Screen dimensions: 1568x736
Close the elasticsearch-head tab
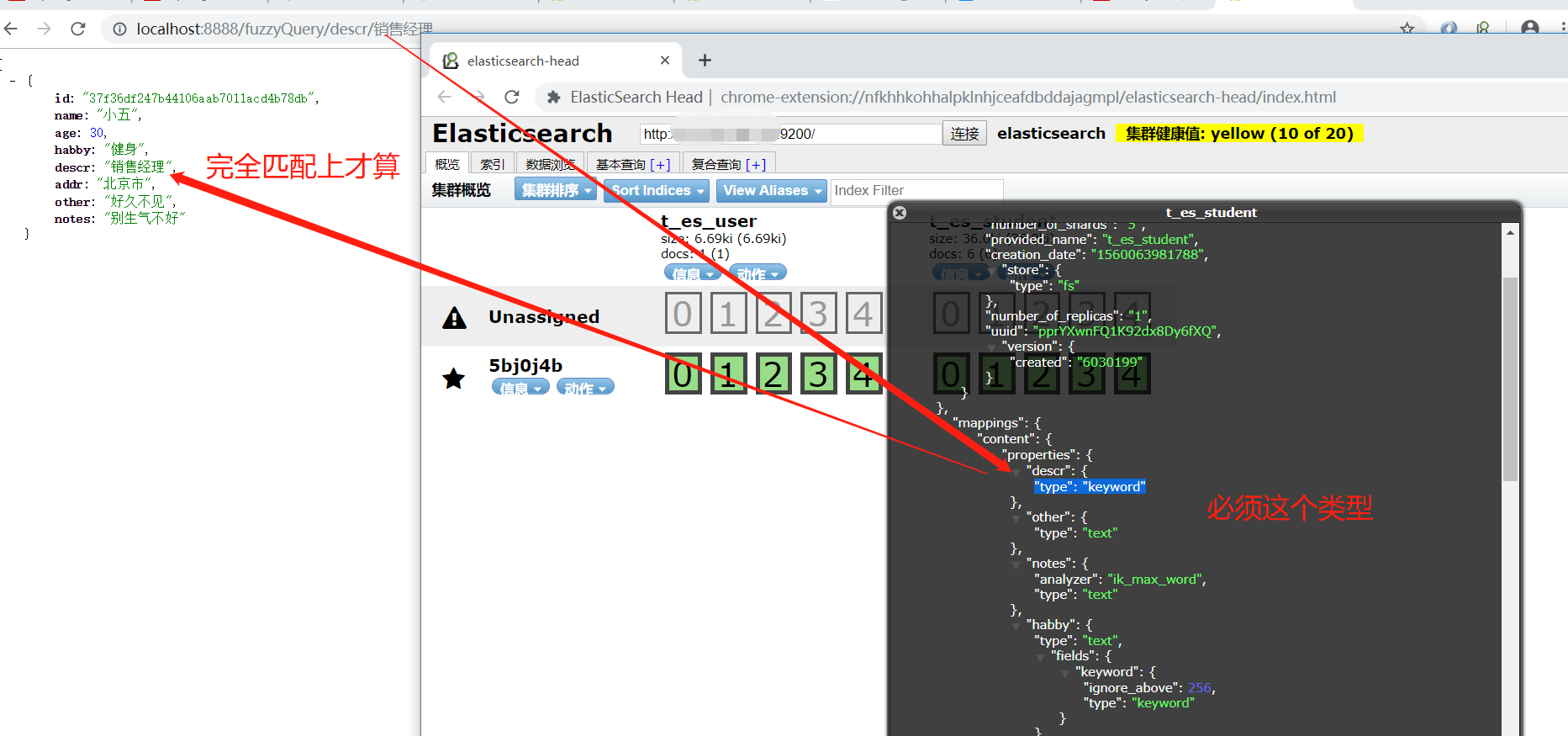click(x=665, y=61)
